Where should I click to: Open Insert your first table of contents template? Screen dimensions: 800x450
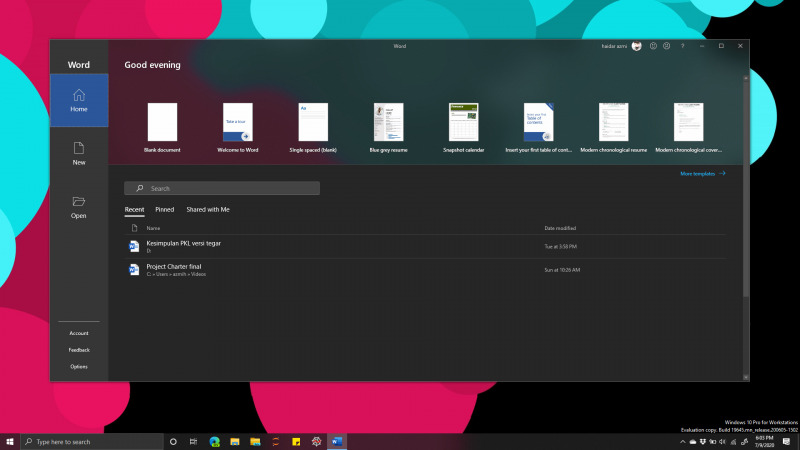(x=538, y=128)
